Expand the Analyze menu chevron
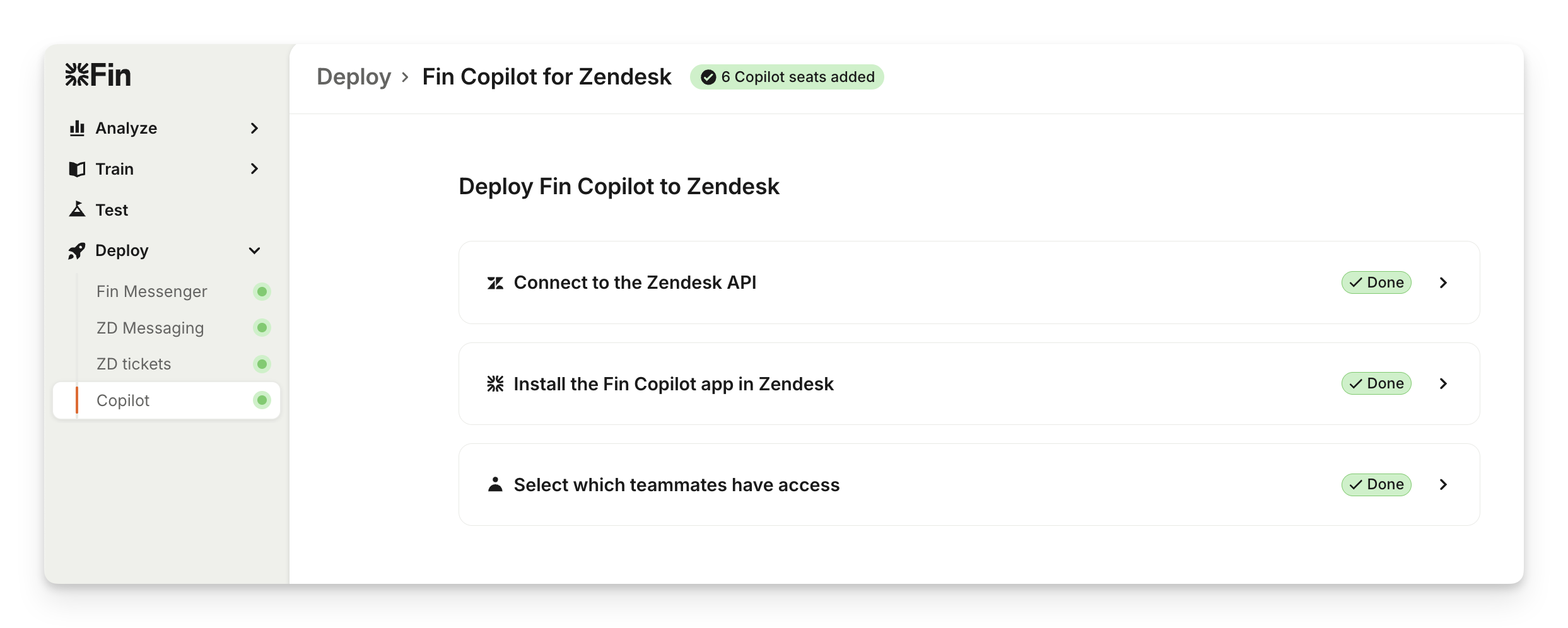This screenshot has width=1568, height=628. [254, 128]
